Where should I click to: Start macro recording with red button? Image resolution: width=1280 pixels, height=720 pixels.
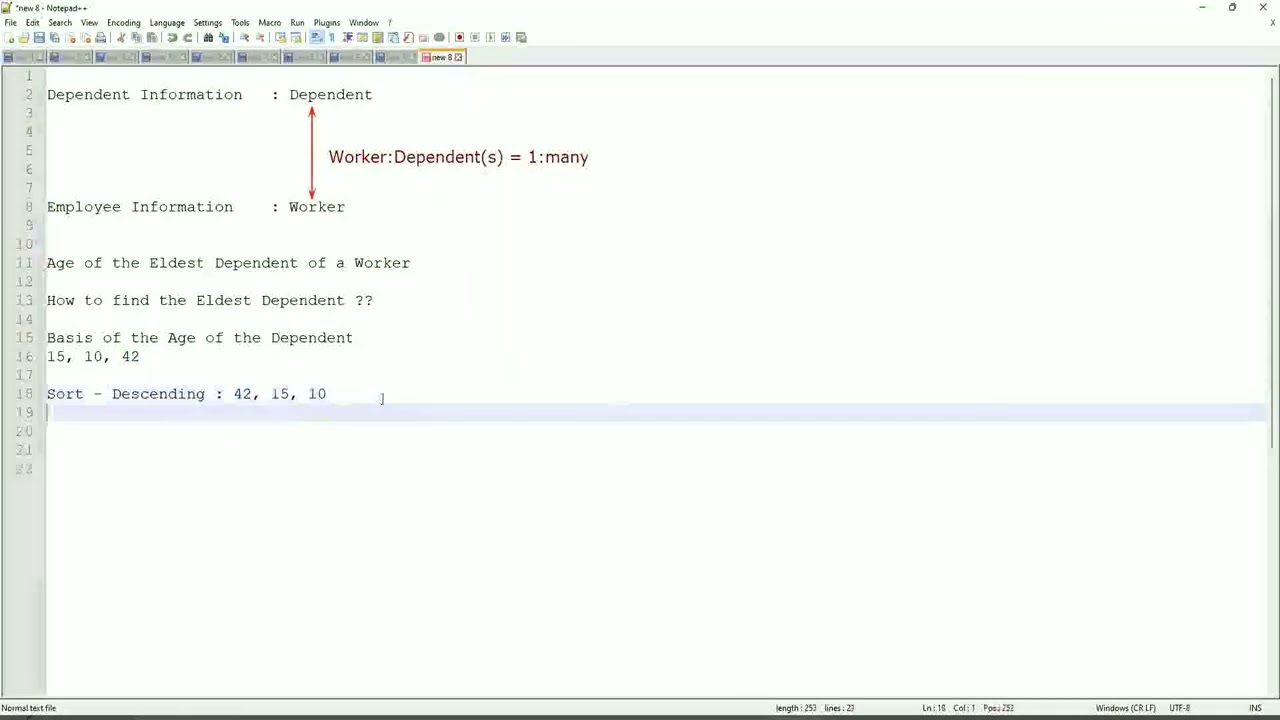click(x=459, y=38)
